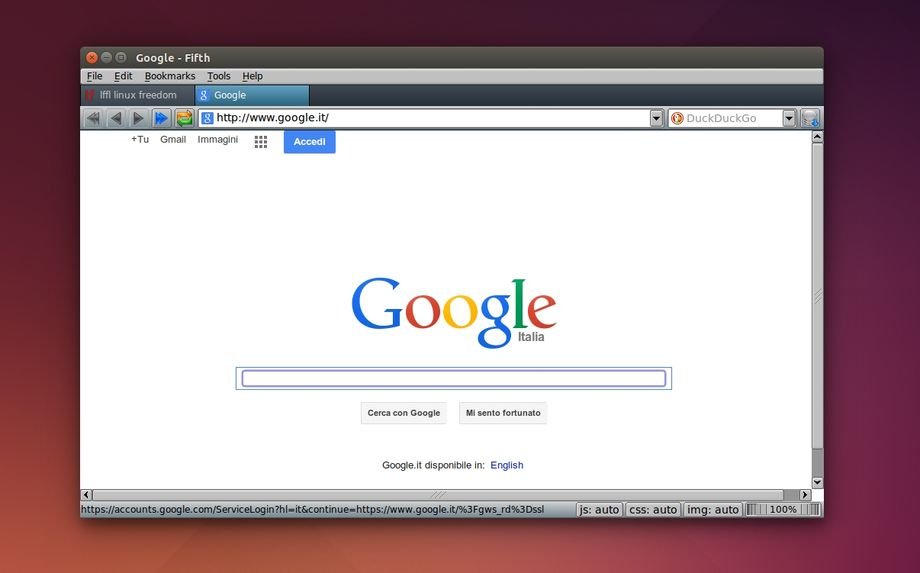Click the scroll left arrow of horizontal scrollbar

87,495
